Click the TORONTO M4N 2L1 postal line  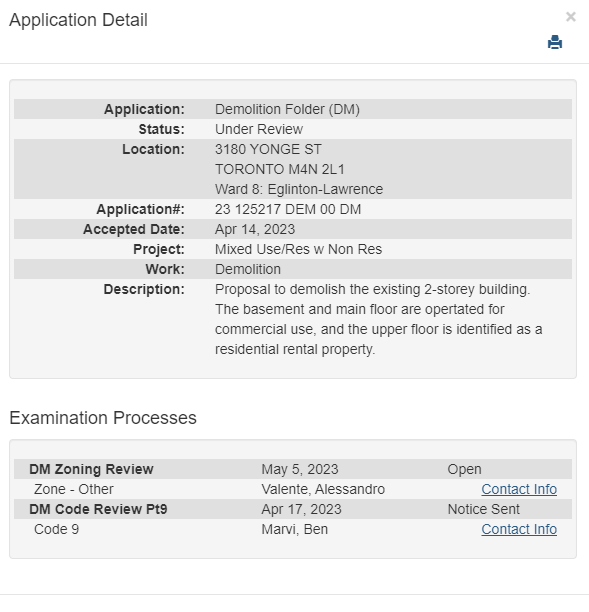(280, 169)
